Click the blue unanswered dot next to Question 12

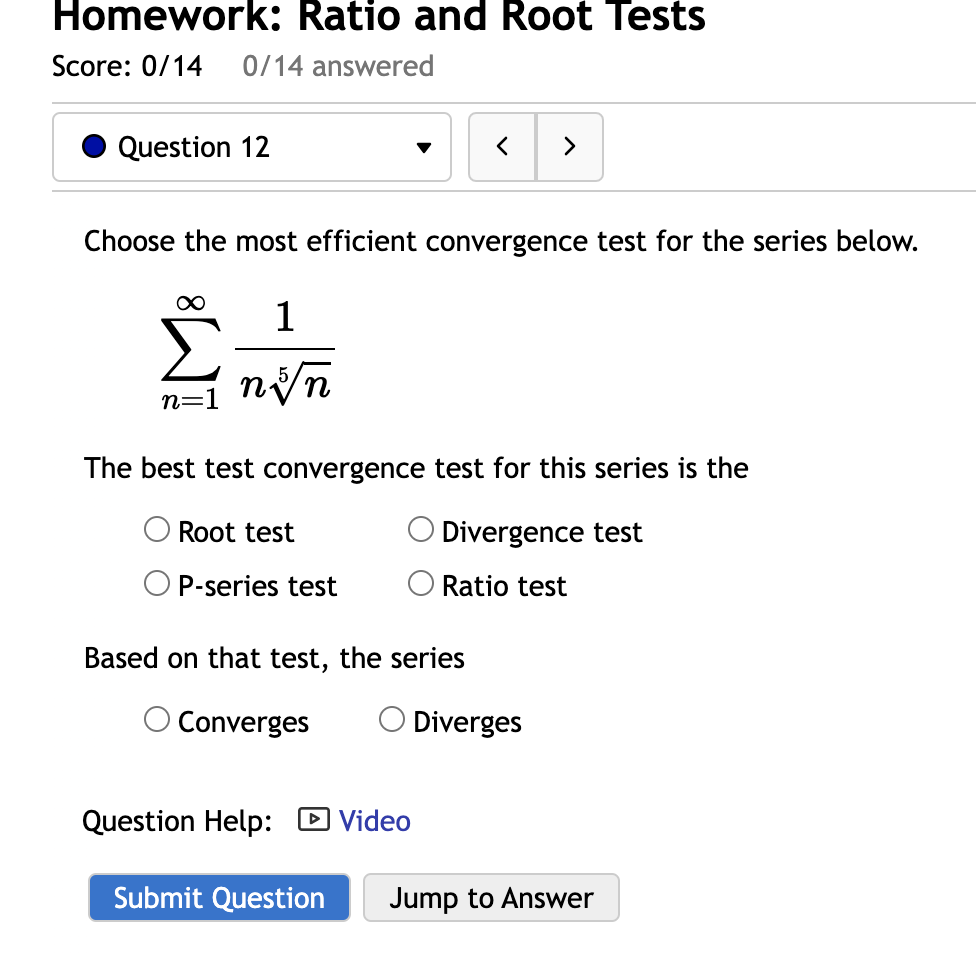pyautogui.click(x=93, y=145)
